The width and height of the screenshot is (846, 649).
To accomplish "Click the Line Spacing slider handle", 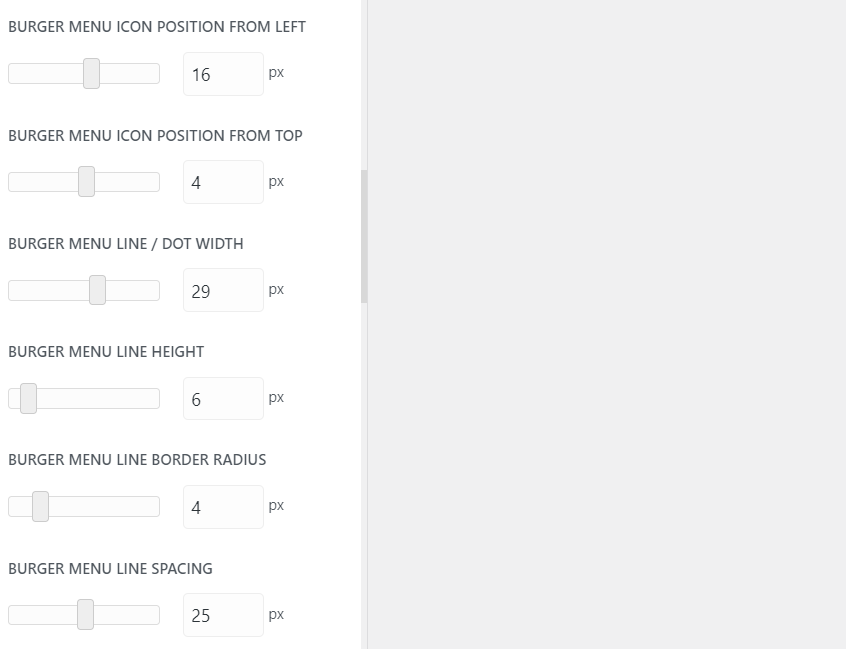I will (85, 615).
